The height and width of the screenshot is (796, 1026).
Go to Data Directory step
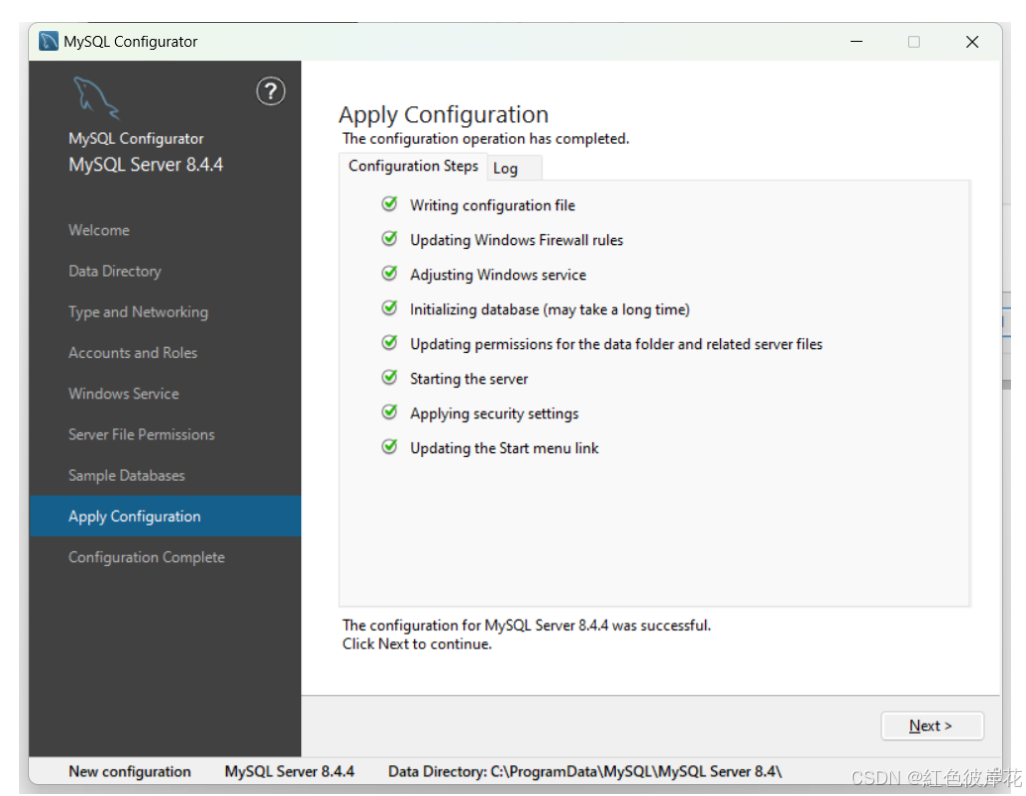(115, 271)
